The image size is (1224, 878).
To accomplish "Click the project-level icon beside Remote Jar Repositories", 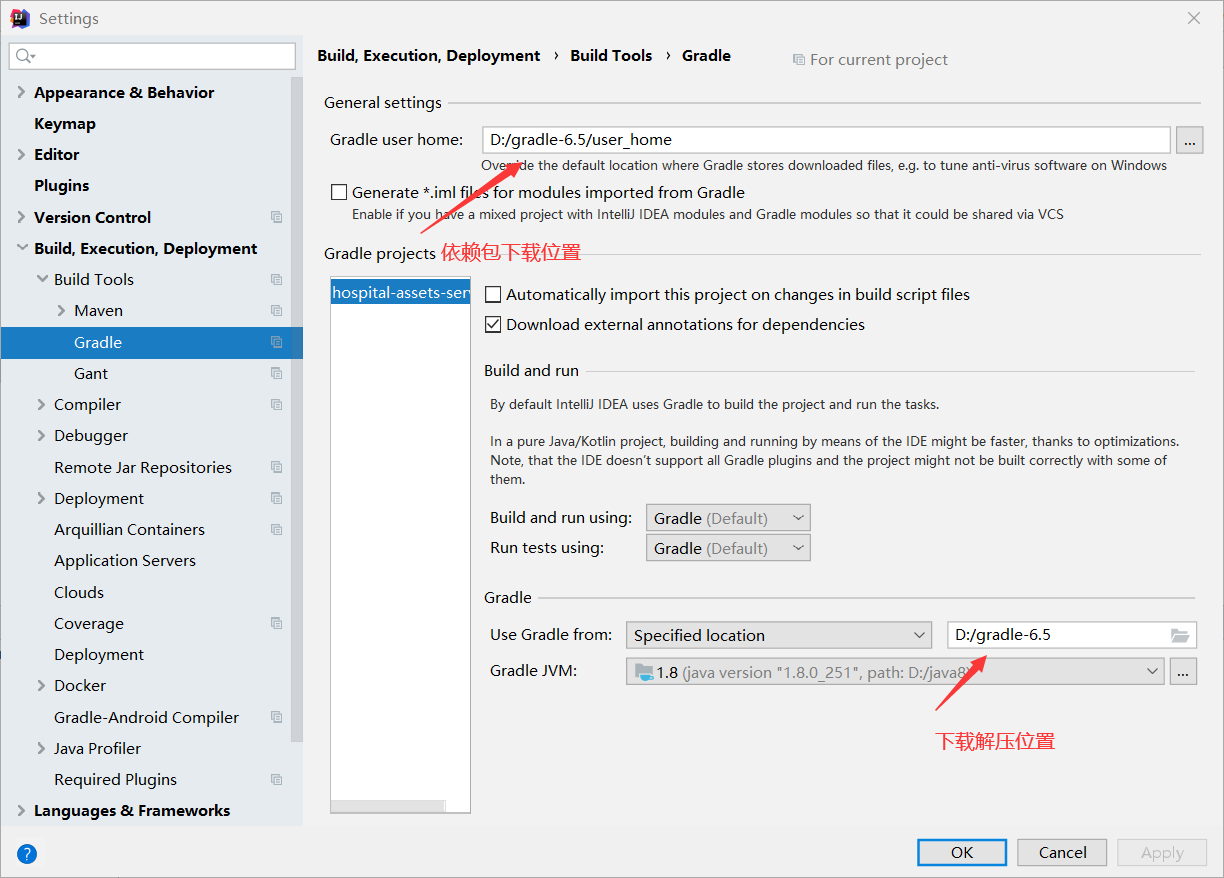I will 276,467.
